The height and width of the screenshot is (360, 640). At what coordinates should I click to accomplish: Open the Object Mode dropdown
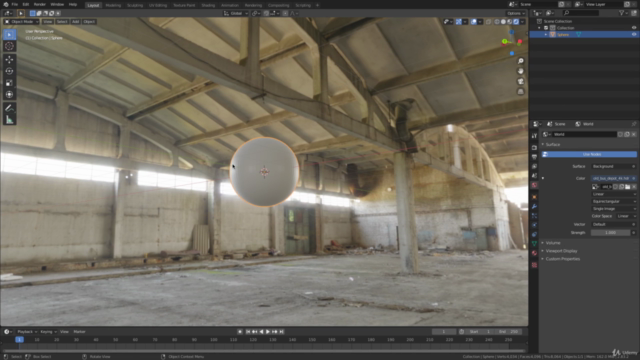pyautogui.click(x=21, y=22)
